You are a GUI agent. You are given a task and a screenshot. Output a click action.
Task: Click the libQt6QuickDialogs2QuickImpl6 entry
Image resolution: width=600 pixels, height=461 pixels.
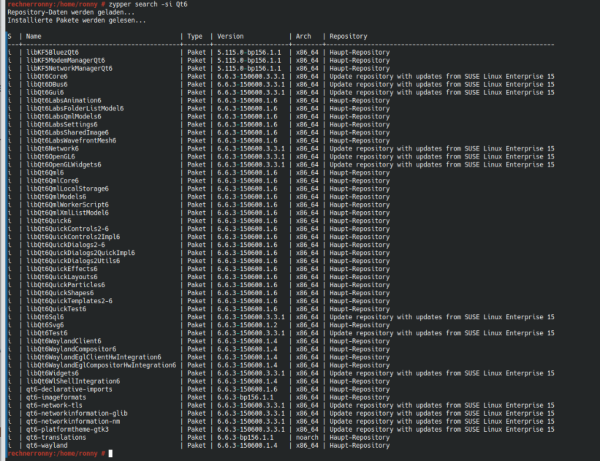tap(80, 253)
